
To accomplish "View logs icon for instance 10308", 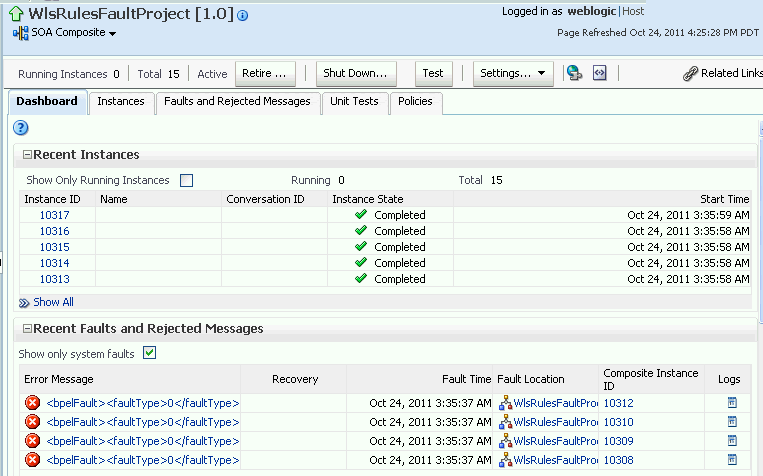I will tap(732, 459).
